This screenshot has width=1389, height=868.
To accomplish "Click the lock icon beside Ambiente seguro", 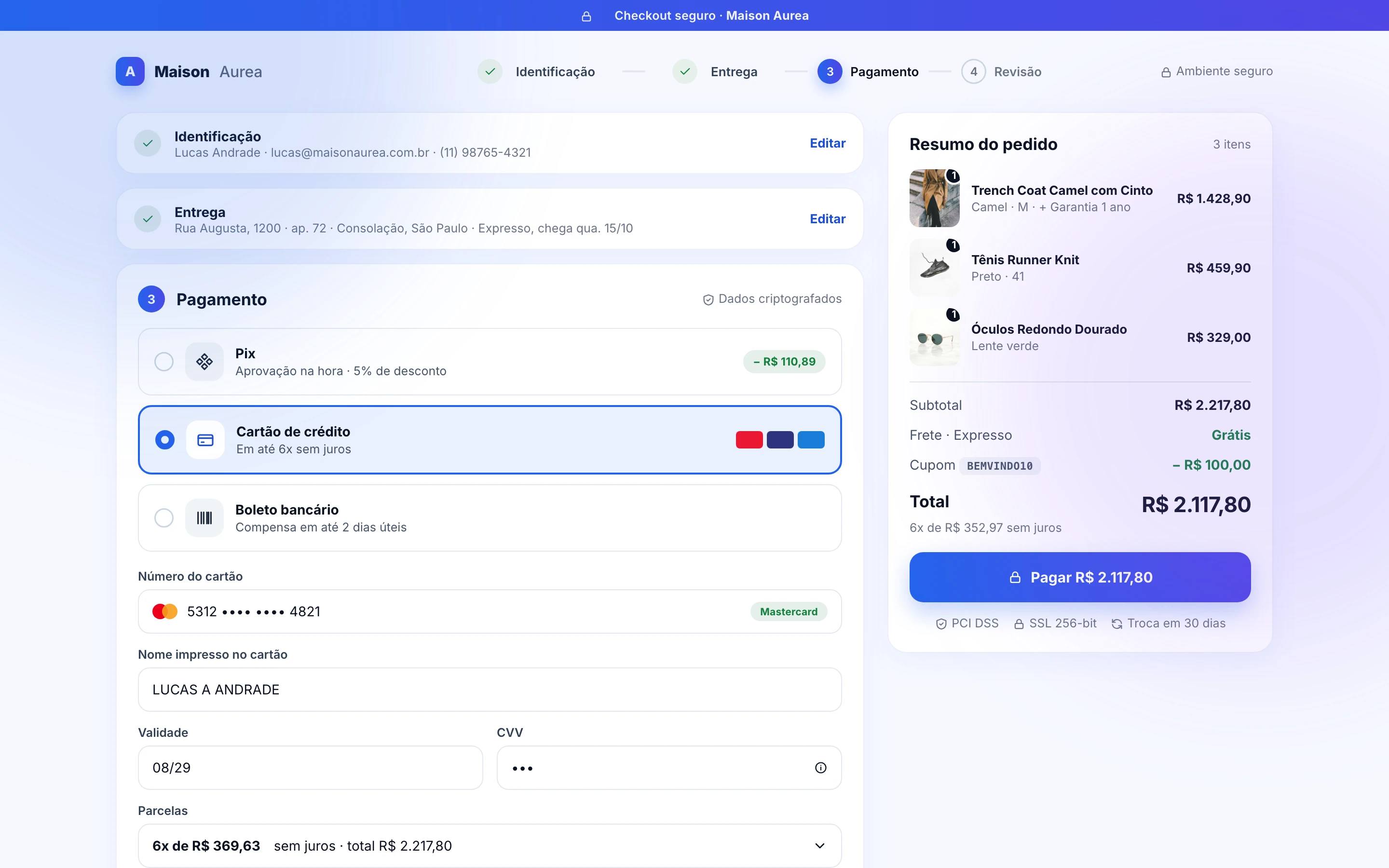I will pos(1166,72).
